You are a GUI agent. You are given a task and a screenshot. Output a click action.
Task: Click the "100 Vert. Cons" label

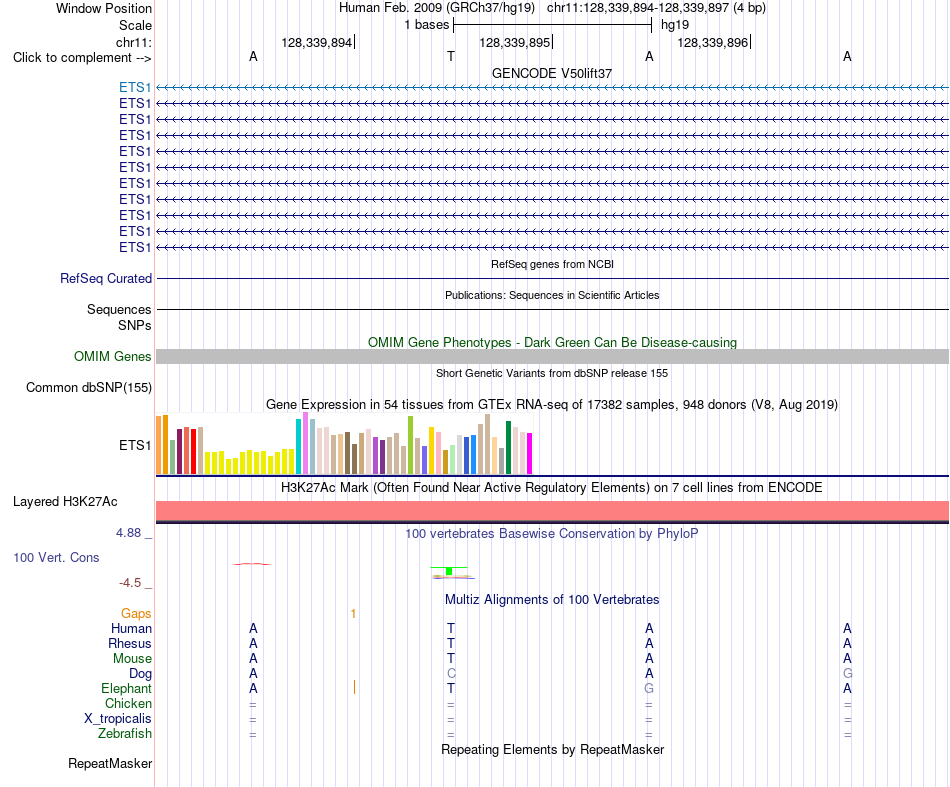pyautogui.click(x=56, y=557)
